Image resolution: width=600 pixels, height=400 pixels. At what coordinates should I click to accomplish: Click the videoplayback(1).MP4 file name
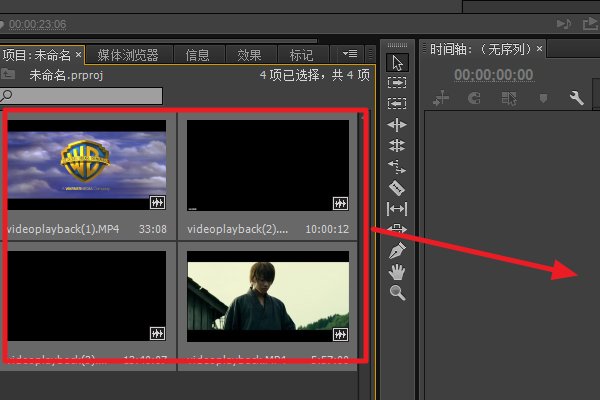(x=63, y=229)
